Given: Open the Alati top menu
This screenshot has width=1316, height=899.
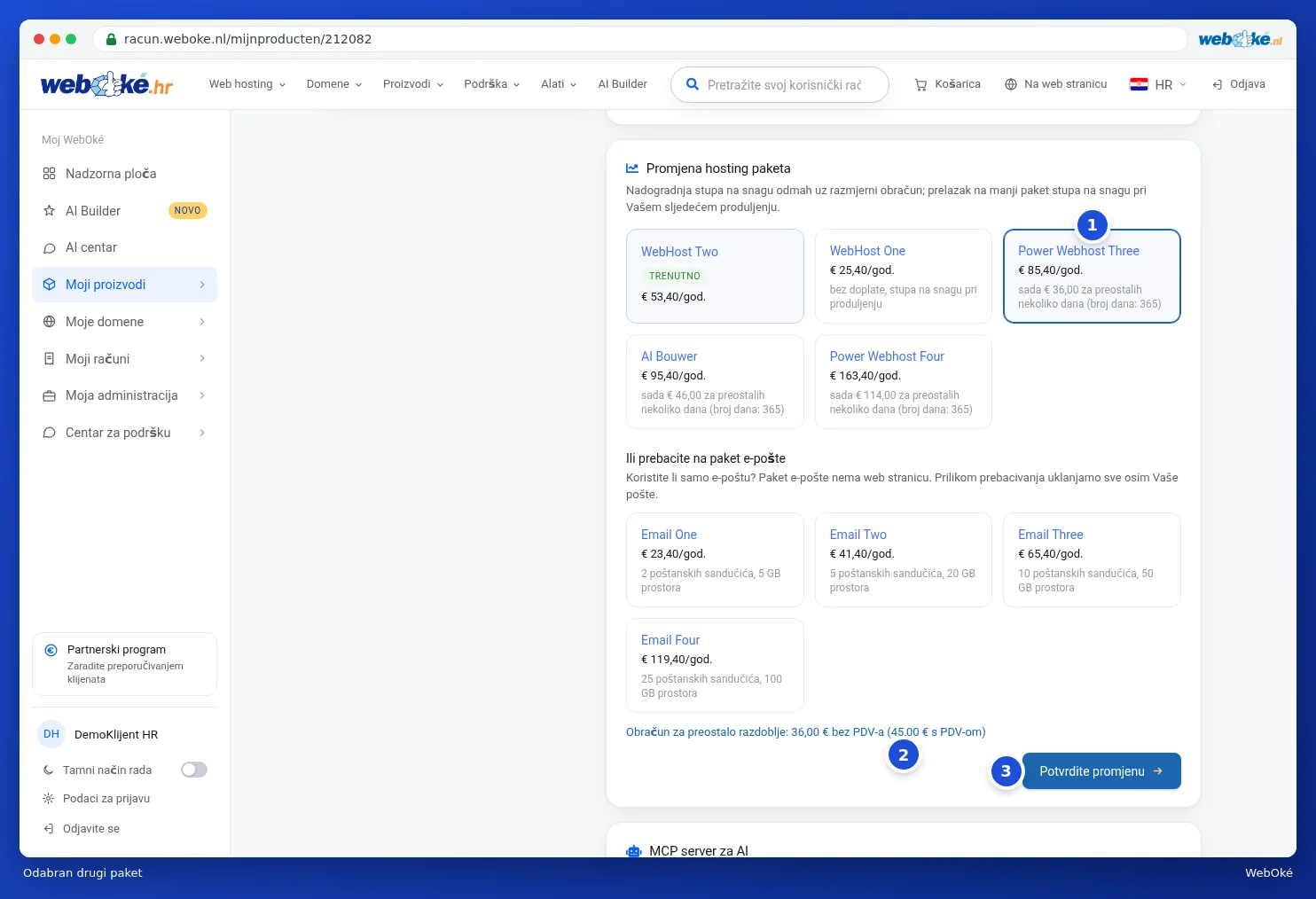Looking at the screenshot, I should coord(559,84).
